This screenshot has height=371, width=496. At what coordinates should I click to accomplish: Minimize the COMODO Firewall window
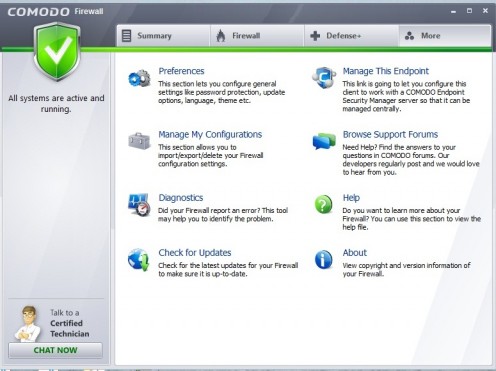point(453,11)
